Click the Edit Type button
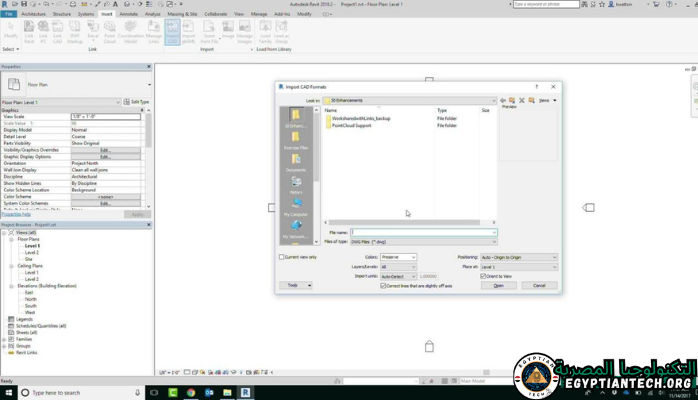This screenshot has height=400, width=698. (137, 102)
